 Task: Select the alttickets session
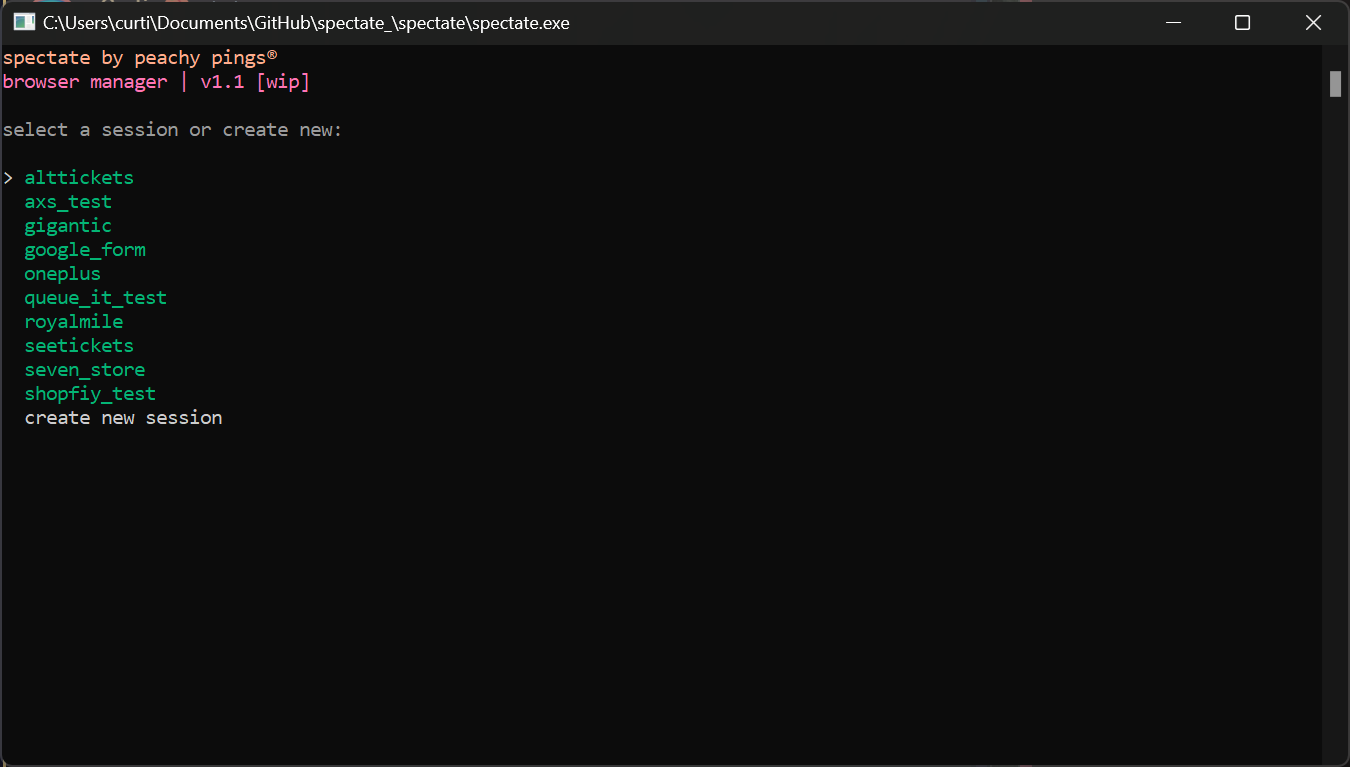[x=79, y=178]
